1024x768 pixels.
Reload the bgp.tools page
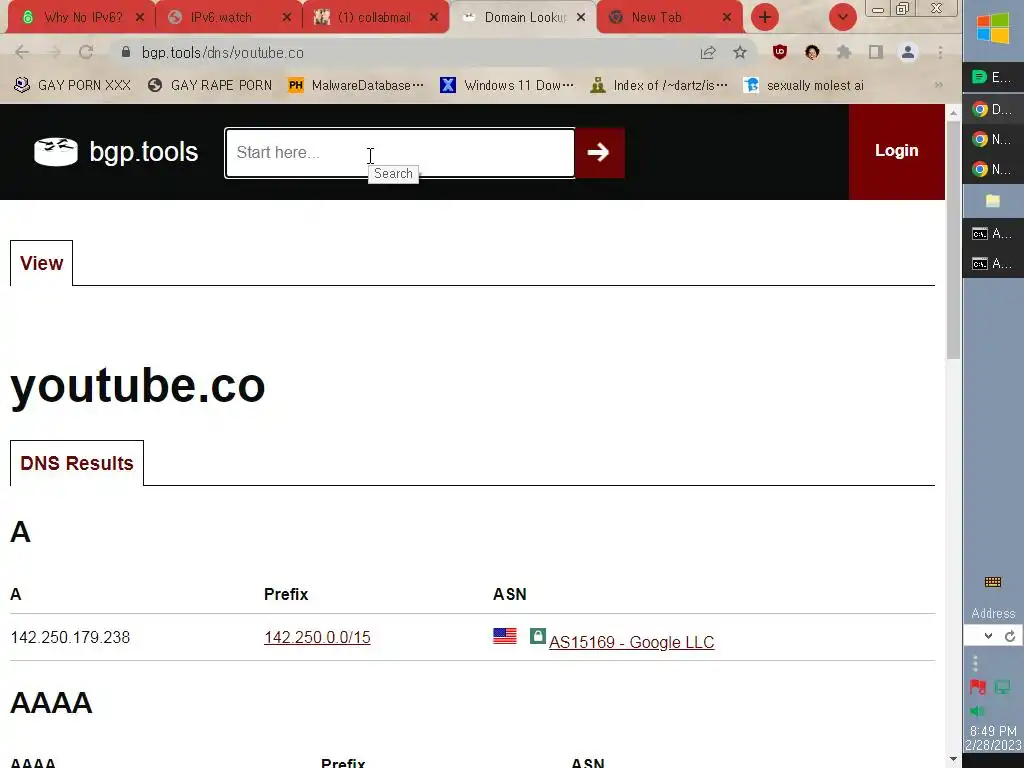[86, 52]
